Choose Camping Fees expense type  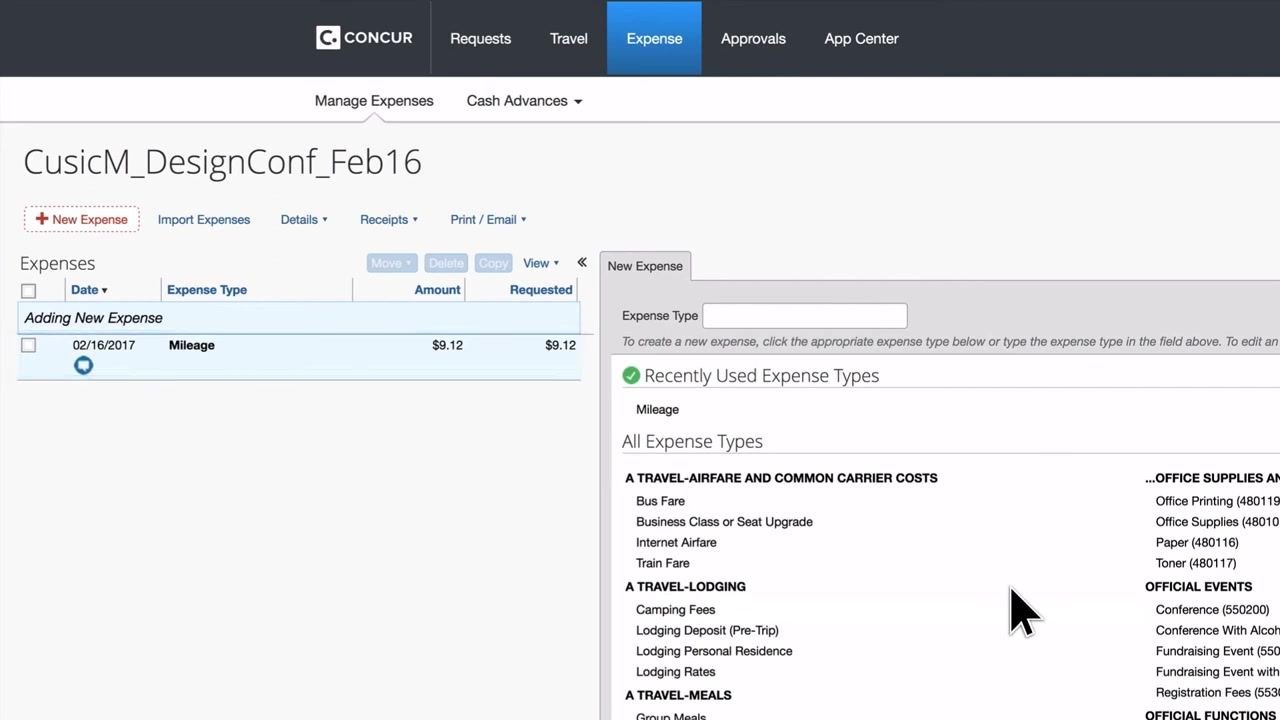point(675,610)
